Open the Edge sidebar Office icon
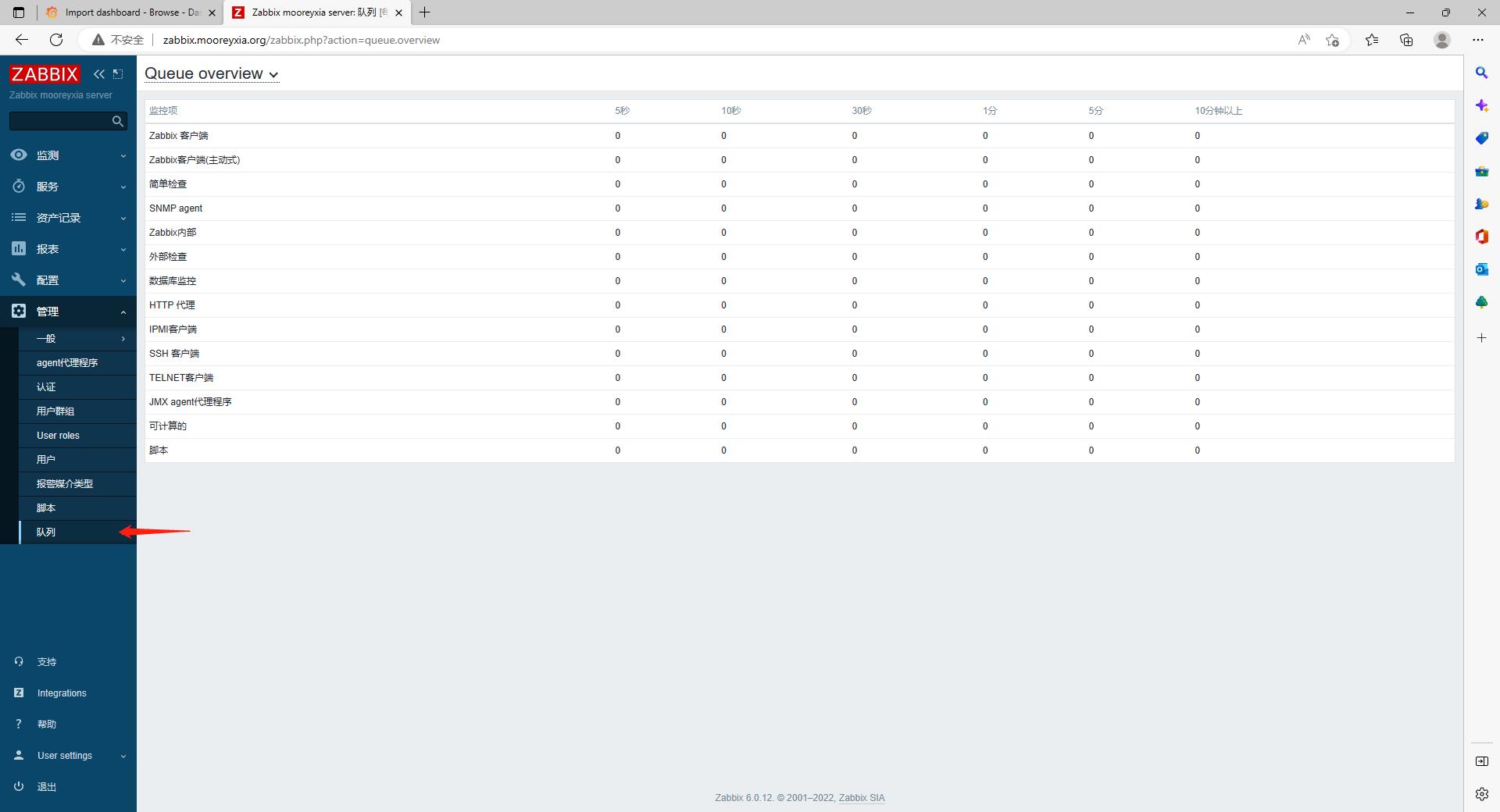 [x=1481, y=237]
